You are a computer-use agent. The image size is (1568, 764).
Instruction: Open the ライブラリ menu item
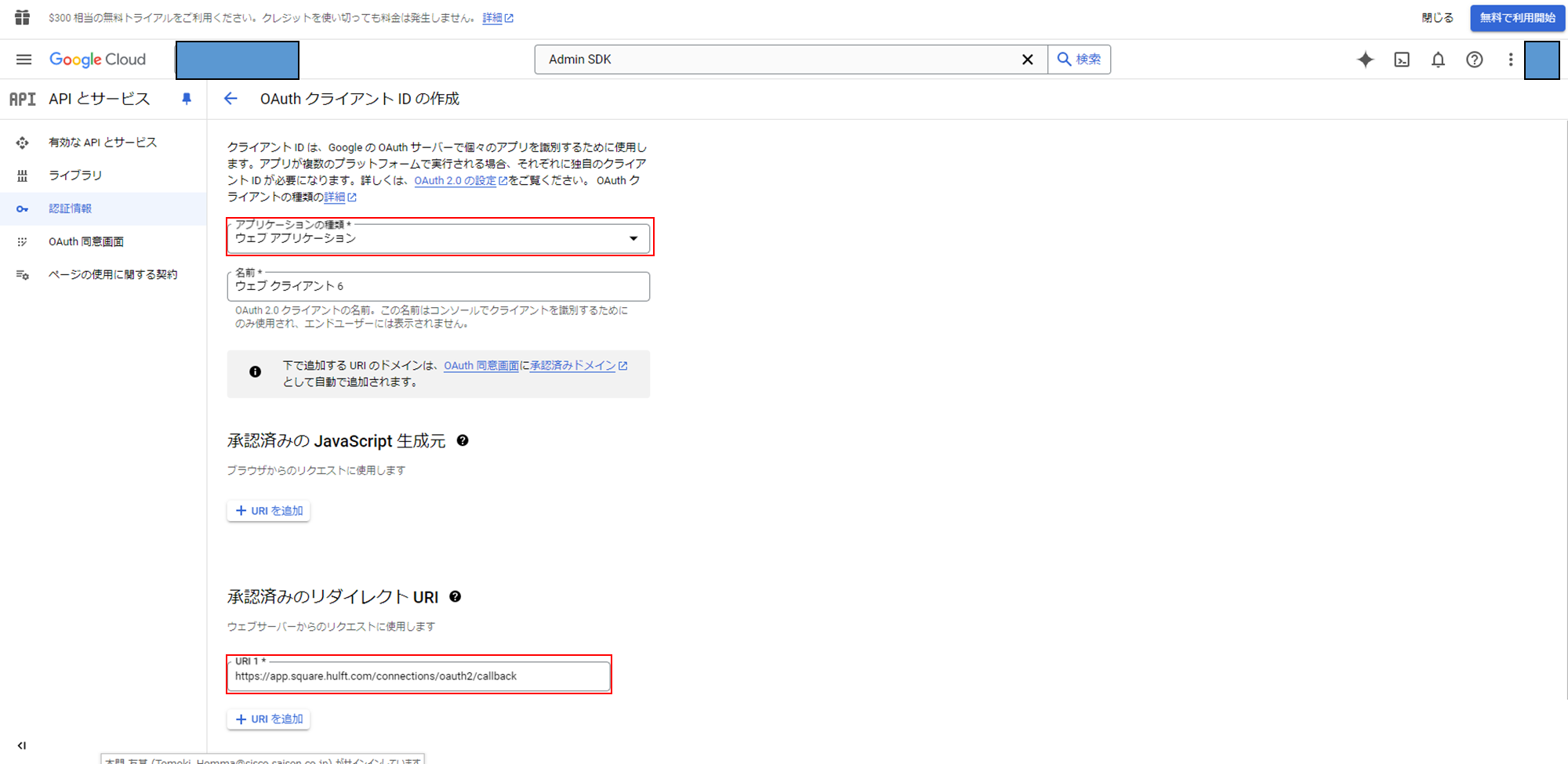pyautogui.click(x=103, y=176)
